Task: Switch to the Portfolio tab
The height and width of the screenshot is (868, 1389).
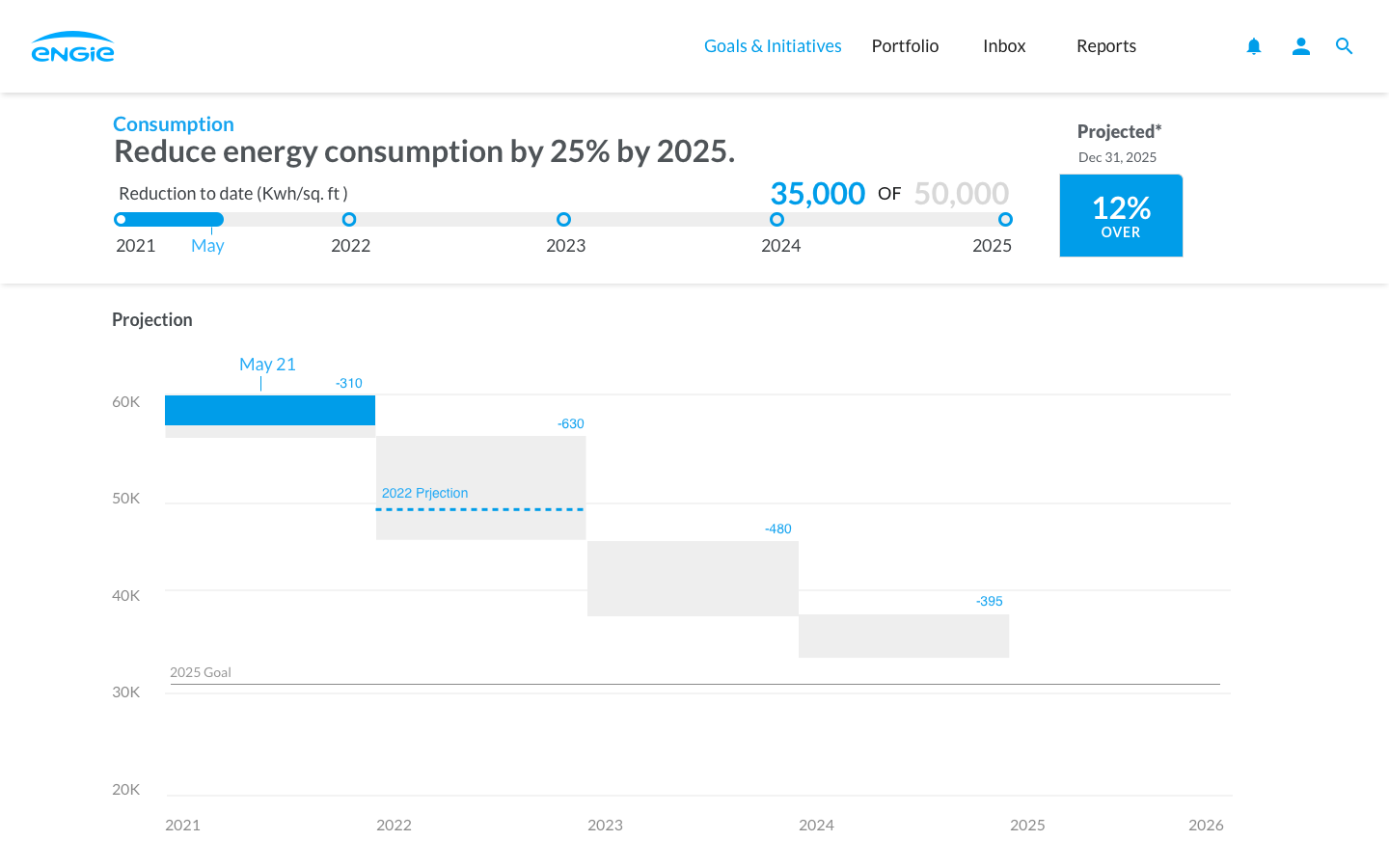Action: (x=905, y=46)
